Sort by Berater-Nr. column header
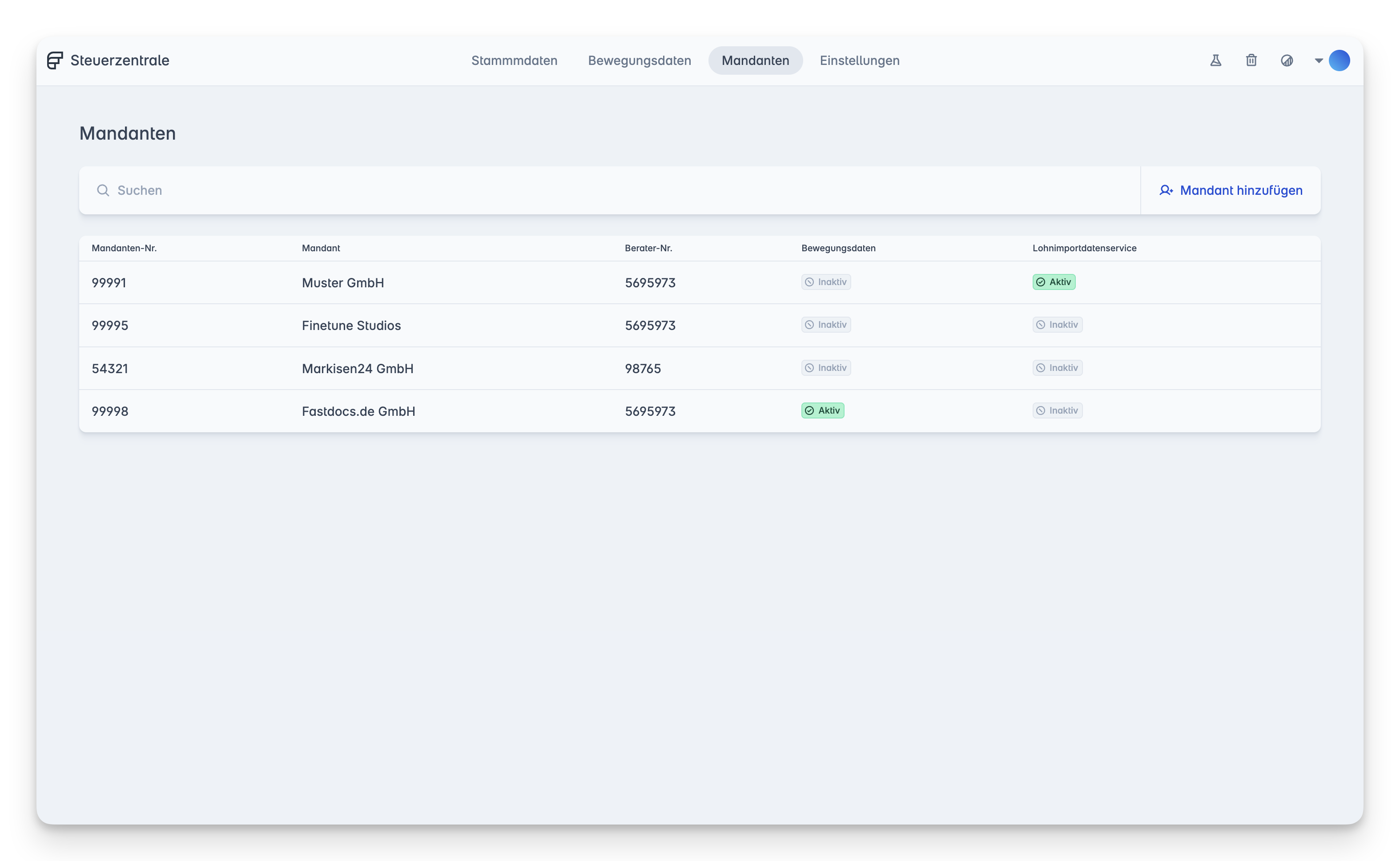 [648, 248]
